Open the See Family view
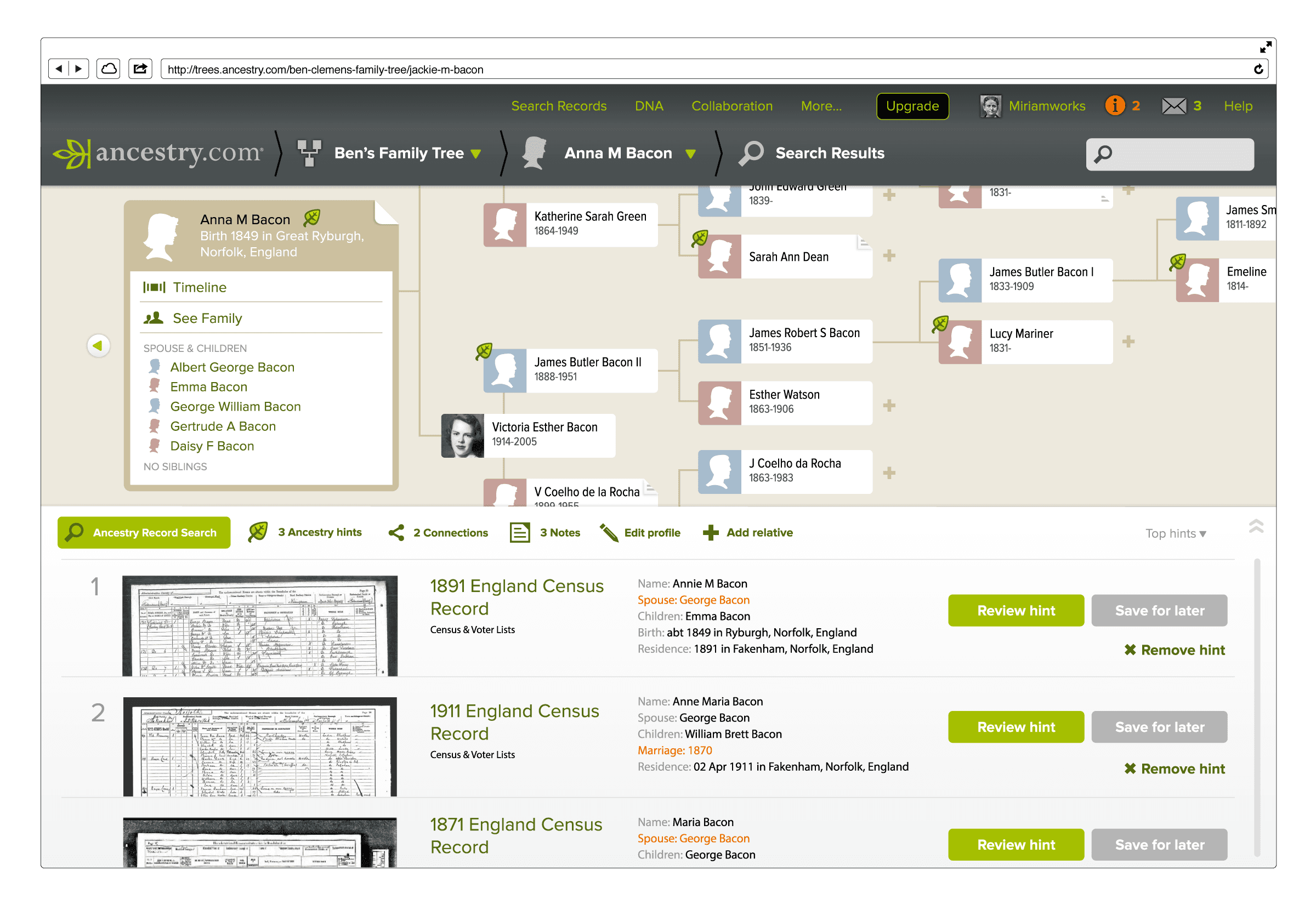This screenshot has height=899, width=1316. click(x=208, y=318)
